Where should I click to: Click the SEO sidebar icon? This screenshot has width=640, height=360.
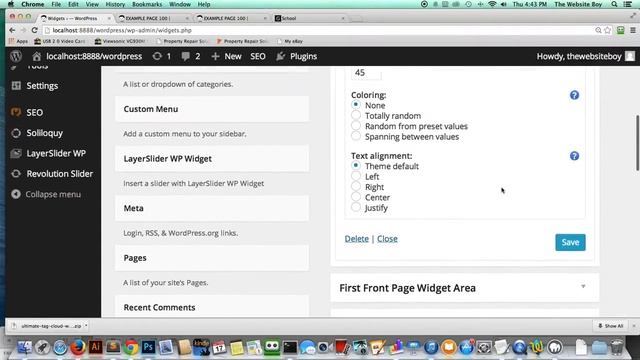point(16,112)
